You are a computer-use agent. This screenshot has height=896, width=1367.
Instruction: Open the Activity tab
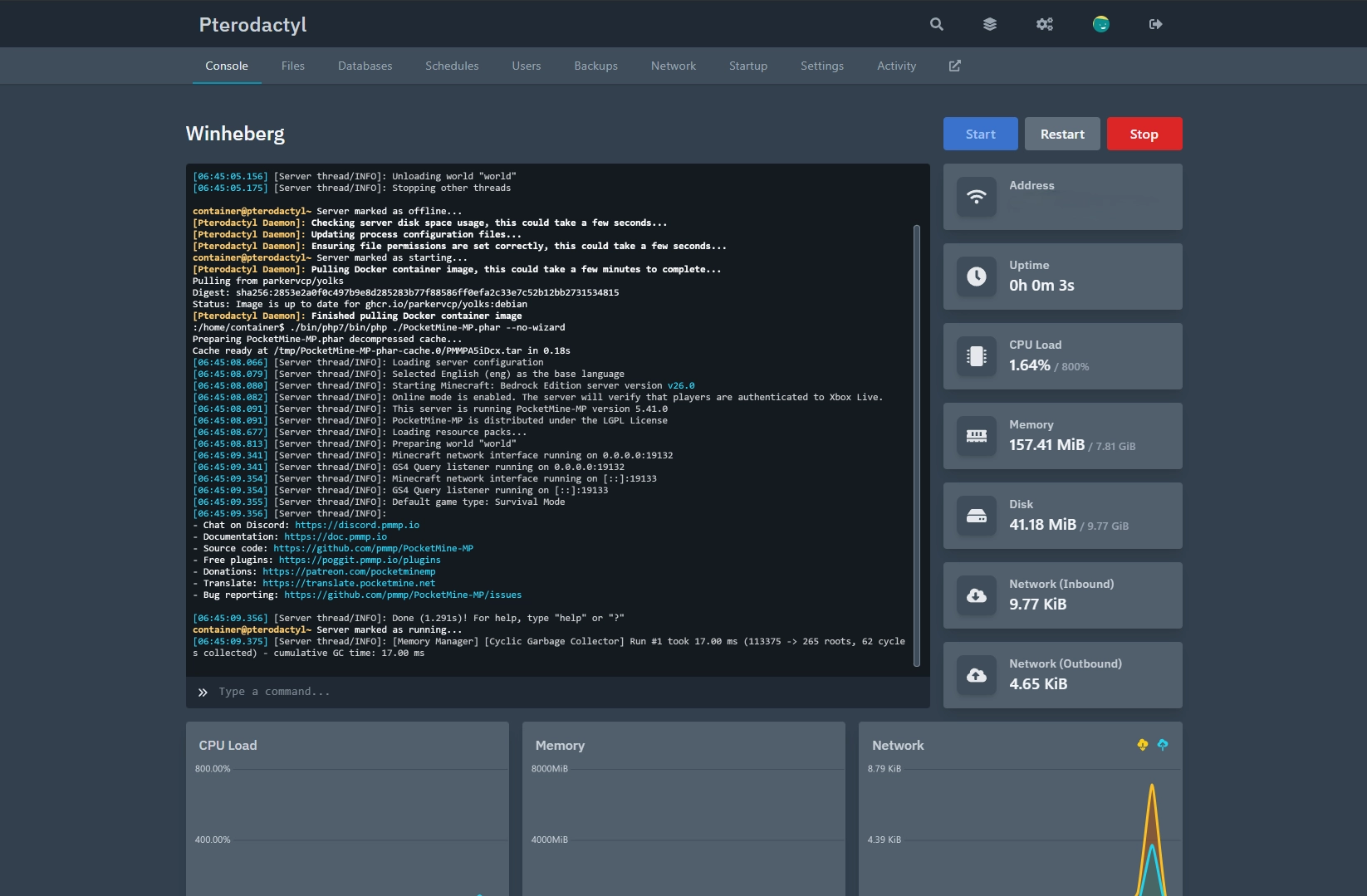897,66
